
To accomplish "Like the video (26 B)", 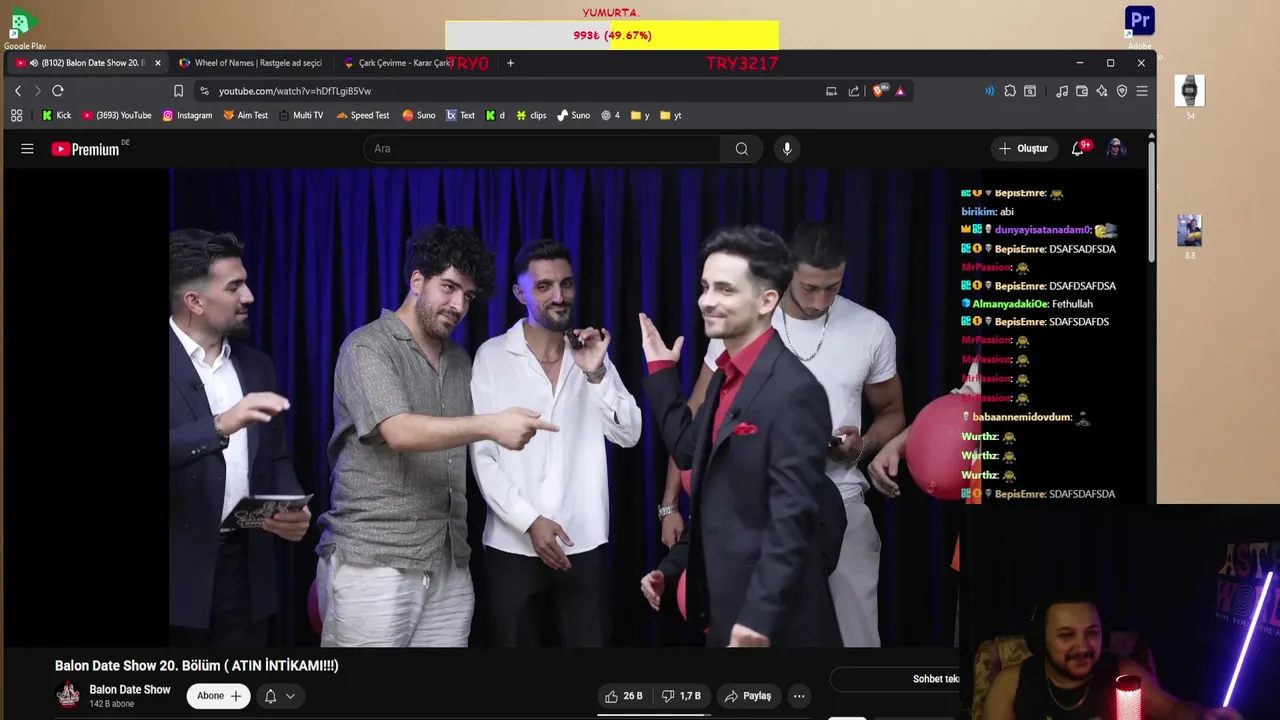I will [x=624, y=696].
